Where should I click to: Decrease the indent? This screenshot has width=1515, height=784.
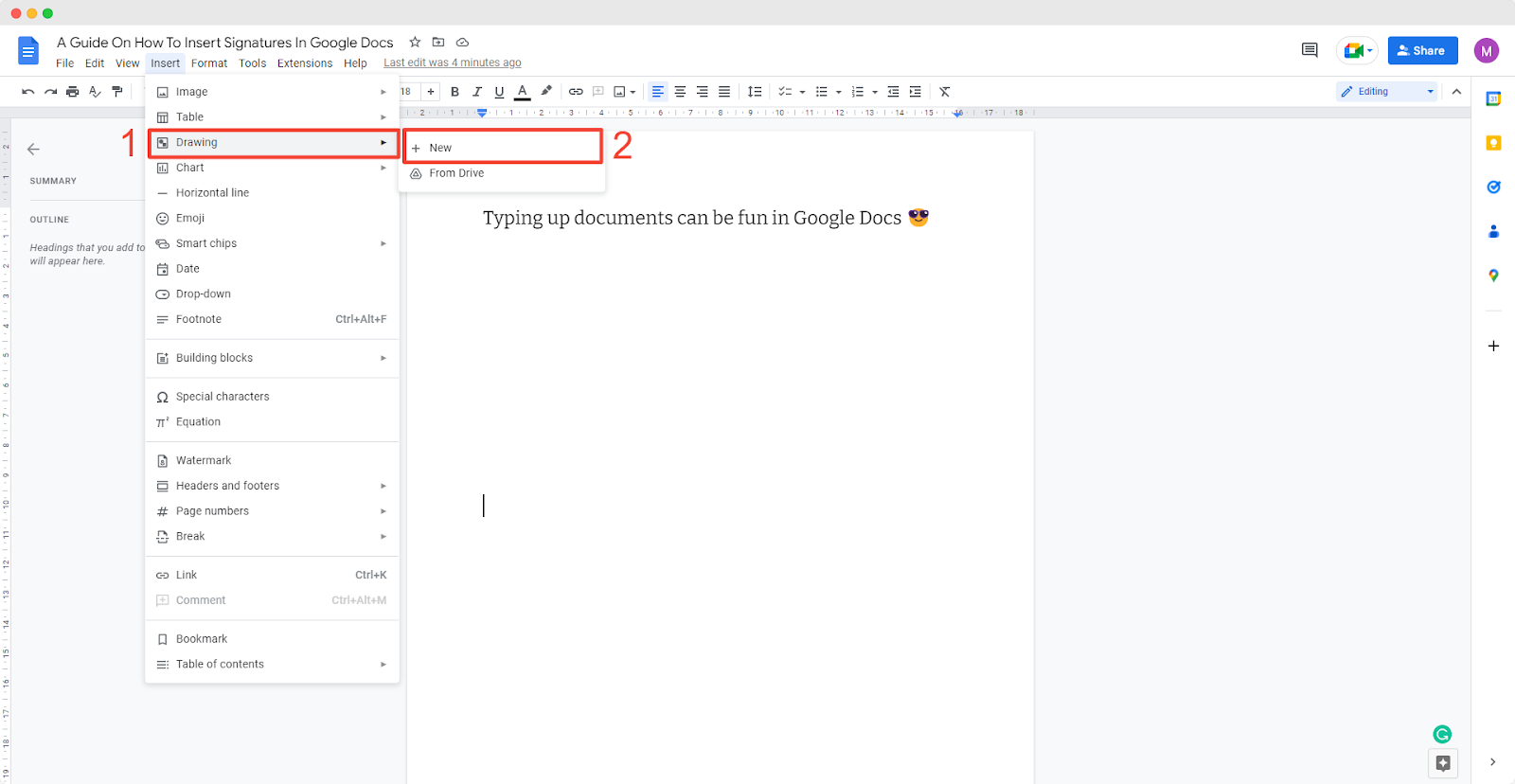[893, 92]
